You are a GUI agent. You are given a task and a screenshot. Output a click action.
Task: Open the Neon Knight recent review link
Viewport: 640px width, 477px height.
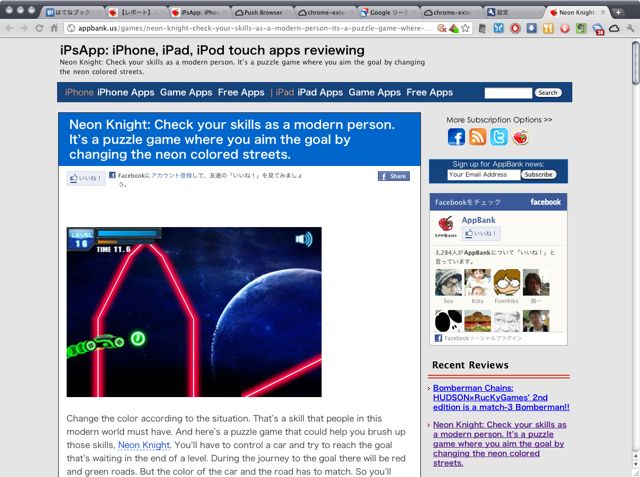499,444
